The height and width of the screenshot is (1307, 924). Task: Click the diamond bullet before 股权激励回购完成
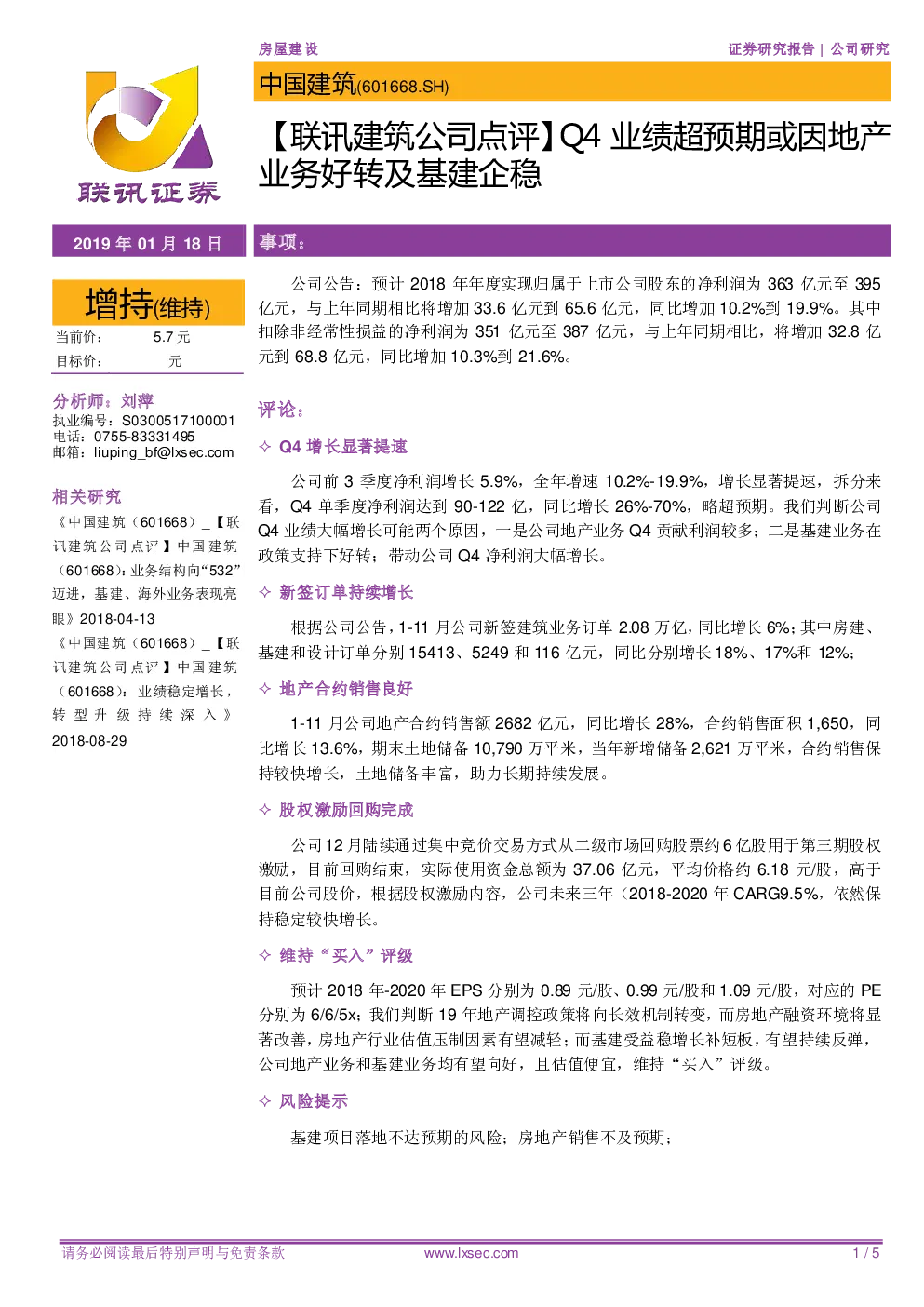265,810
